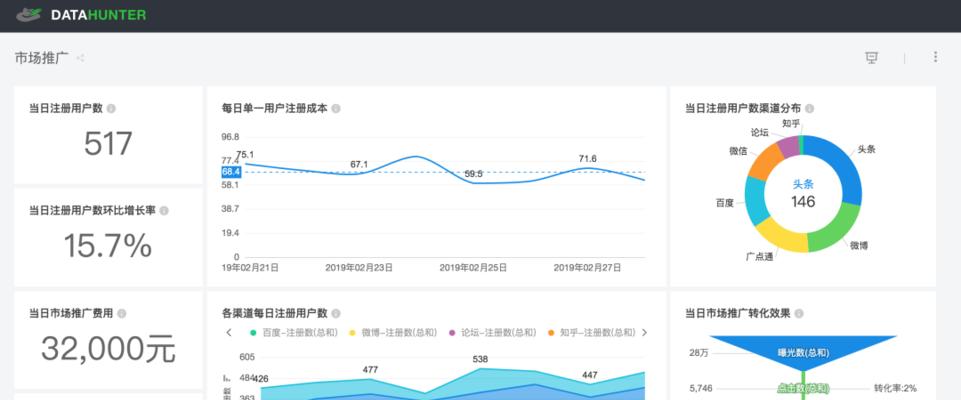Click info icon next to 当日注册用户数
The width and height of the screenshot is (961, 400).
click(111, 108)
